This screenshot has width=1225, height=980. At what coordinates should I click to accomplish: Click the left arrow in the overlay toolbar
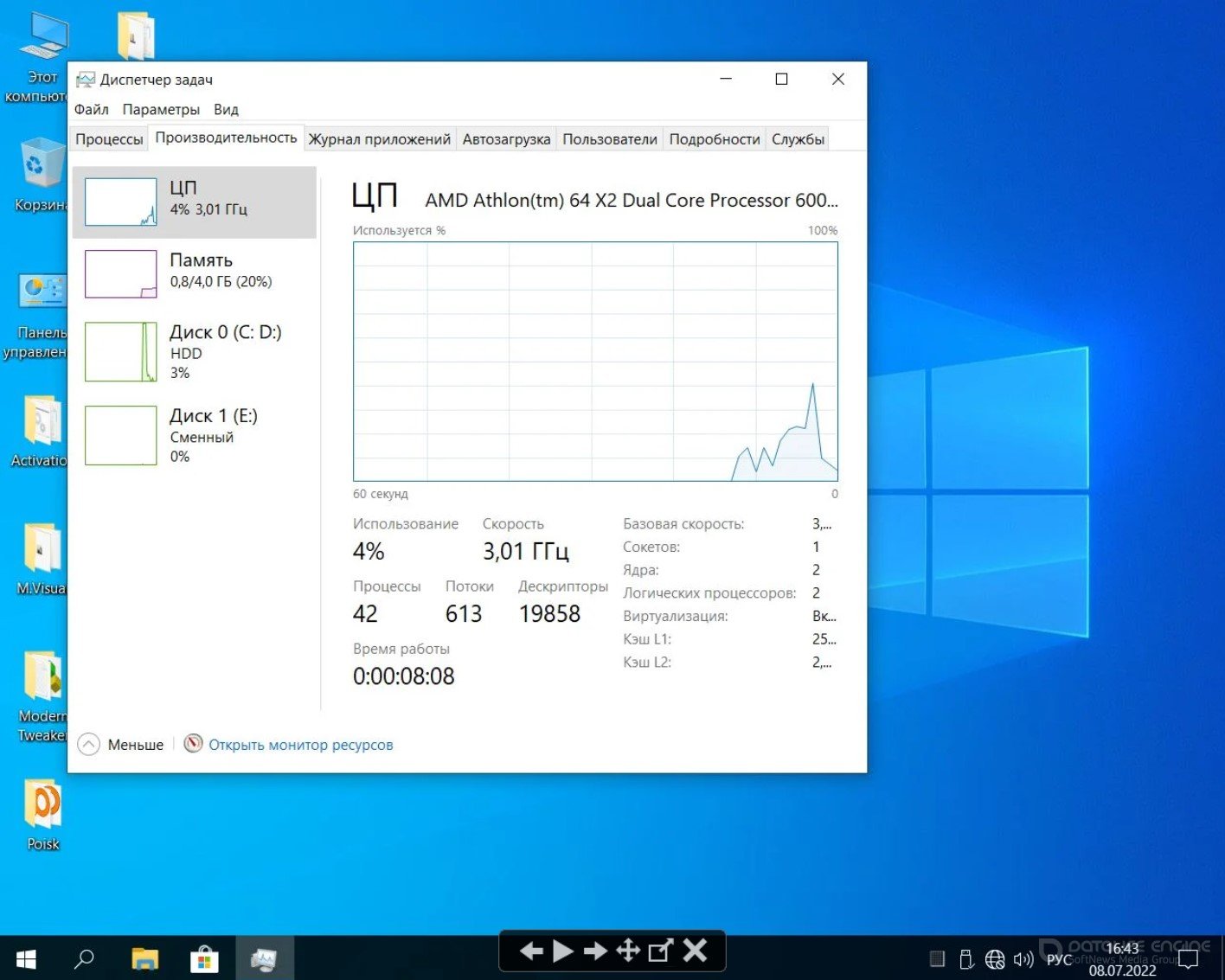click(531, 951)
